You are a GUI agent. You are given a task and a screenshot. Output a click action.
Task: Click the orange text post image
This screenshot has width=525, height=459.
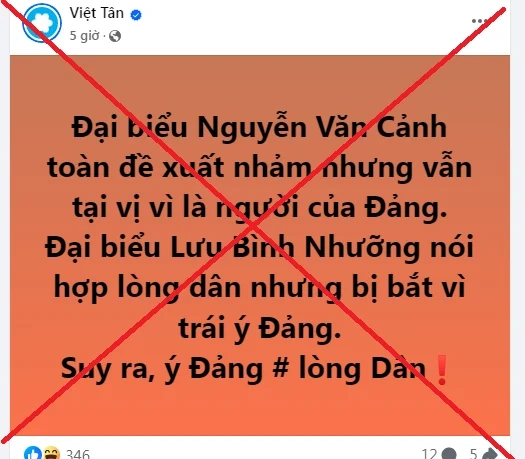pyautogui.click(x=260, y=245)
